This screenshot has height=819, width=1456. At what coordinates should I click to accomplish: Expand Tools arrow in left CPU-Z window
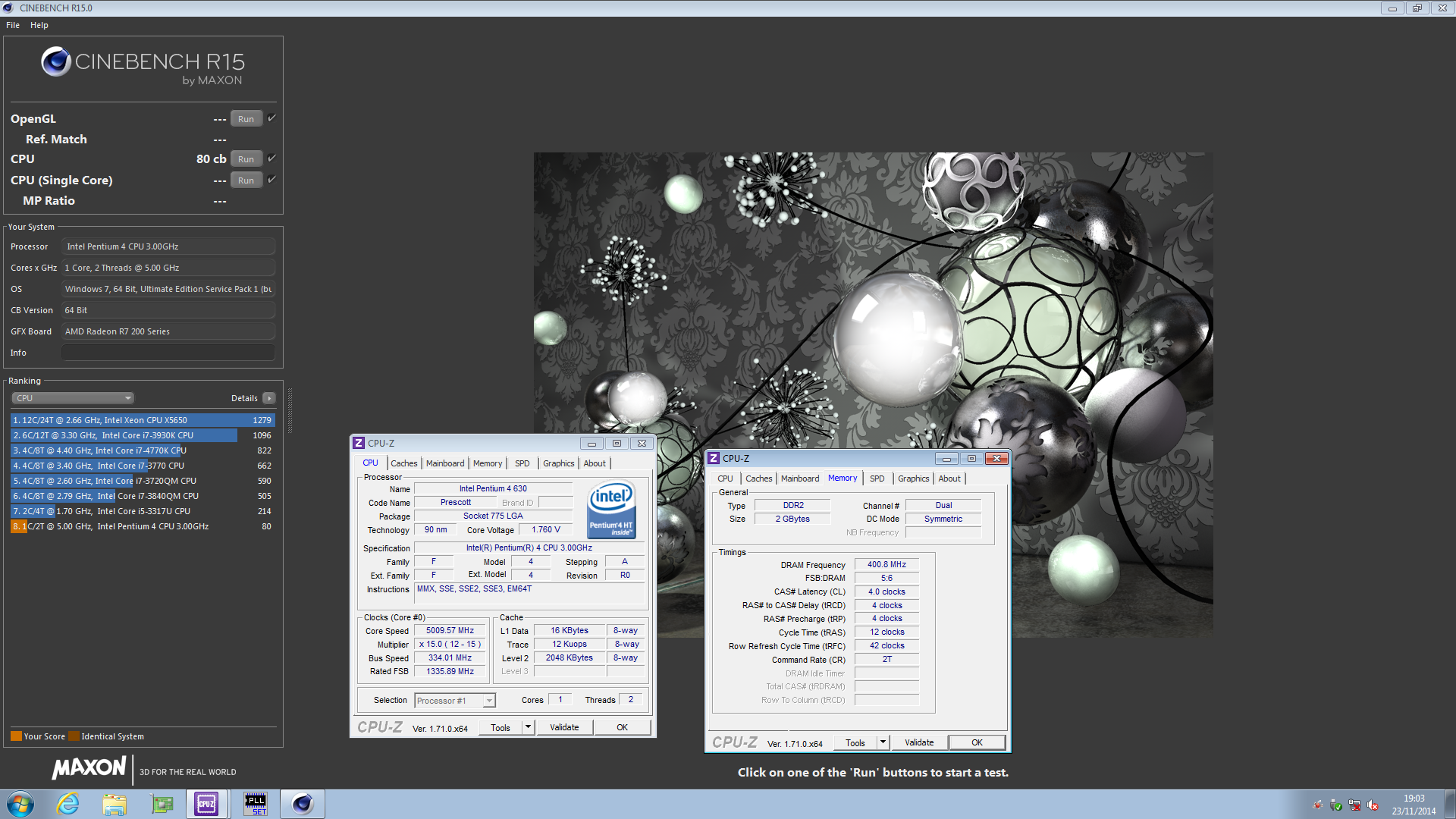pos(529,727)
